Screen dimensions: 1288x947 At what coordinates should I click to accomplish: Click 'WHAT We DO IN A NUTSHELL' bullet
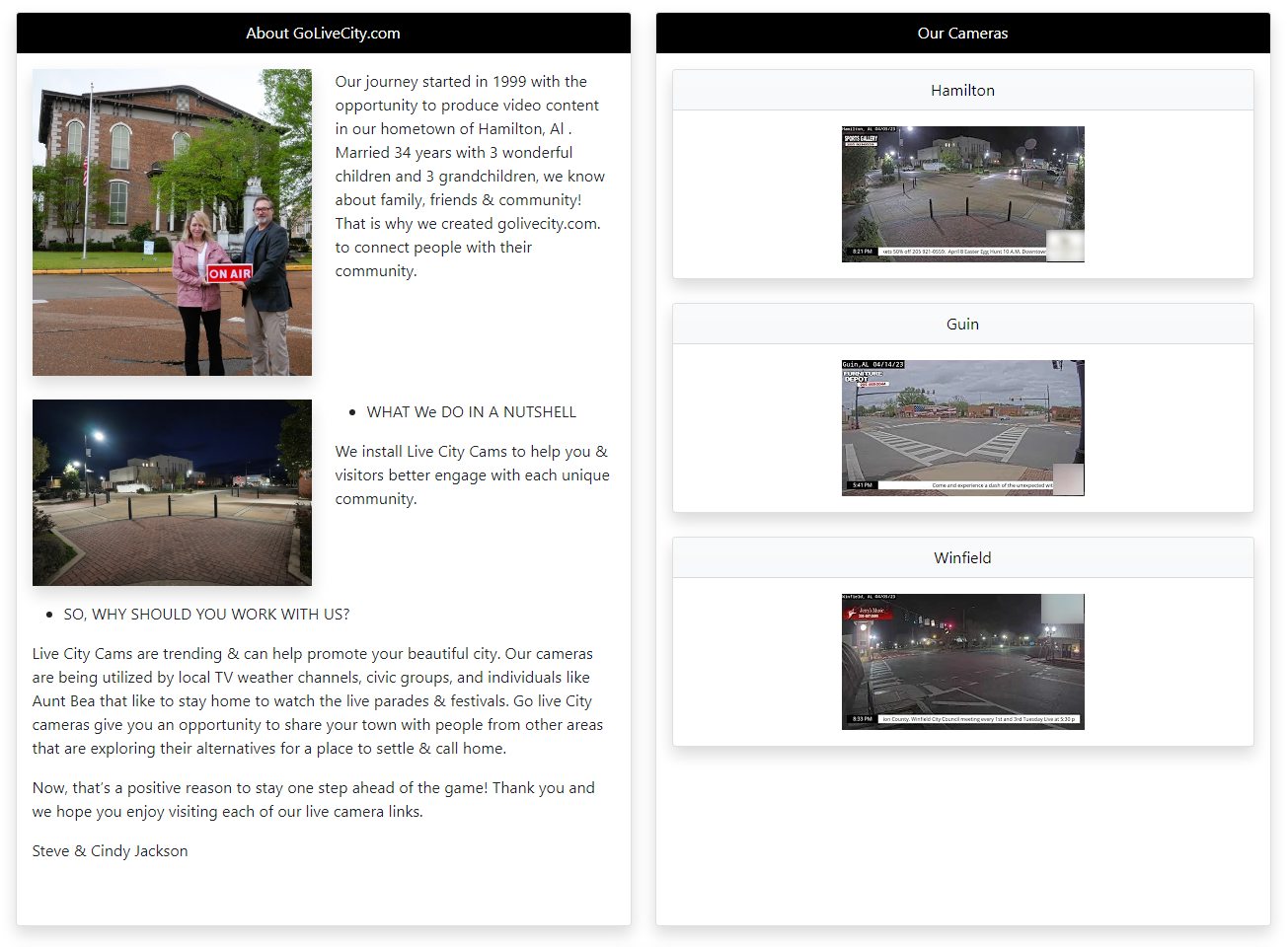tap(471, 412)
